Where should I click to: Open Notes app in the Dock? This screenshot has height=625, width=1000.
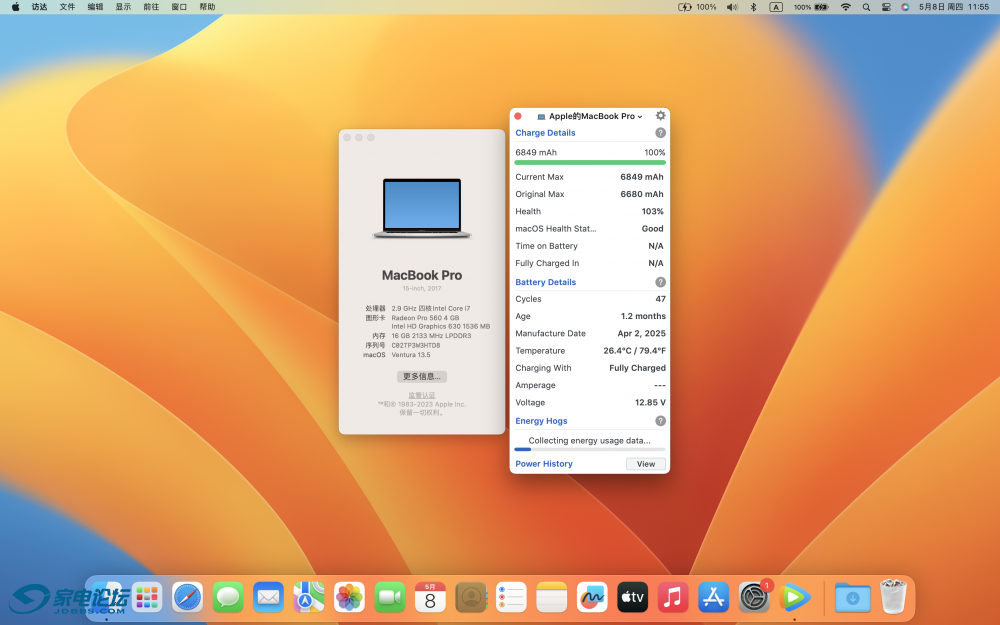tap(552, 598)
